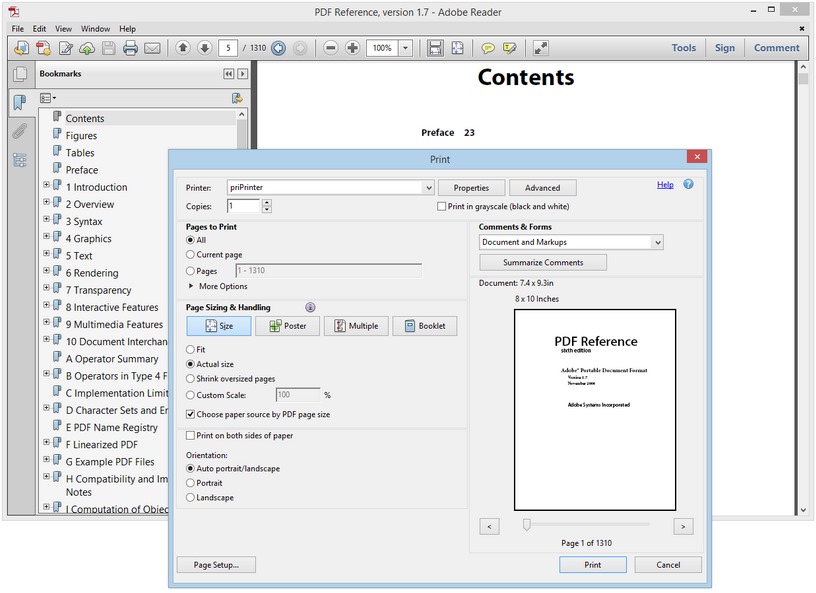
Task: Click the blue help question mark icon
Action: (688, 184)
